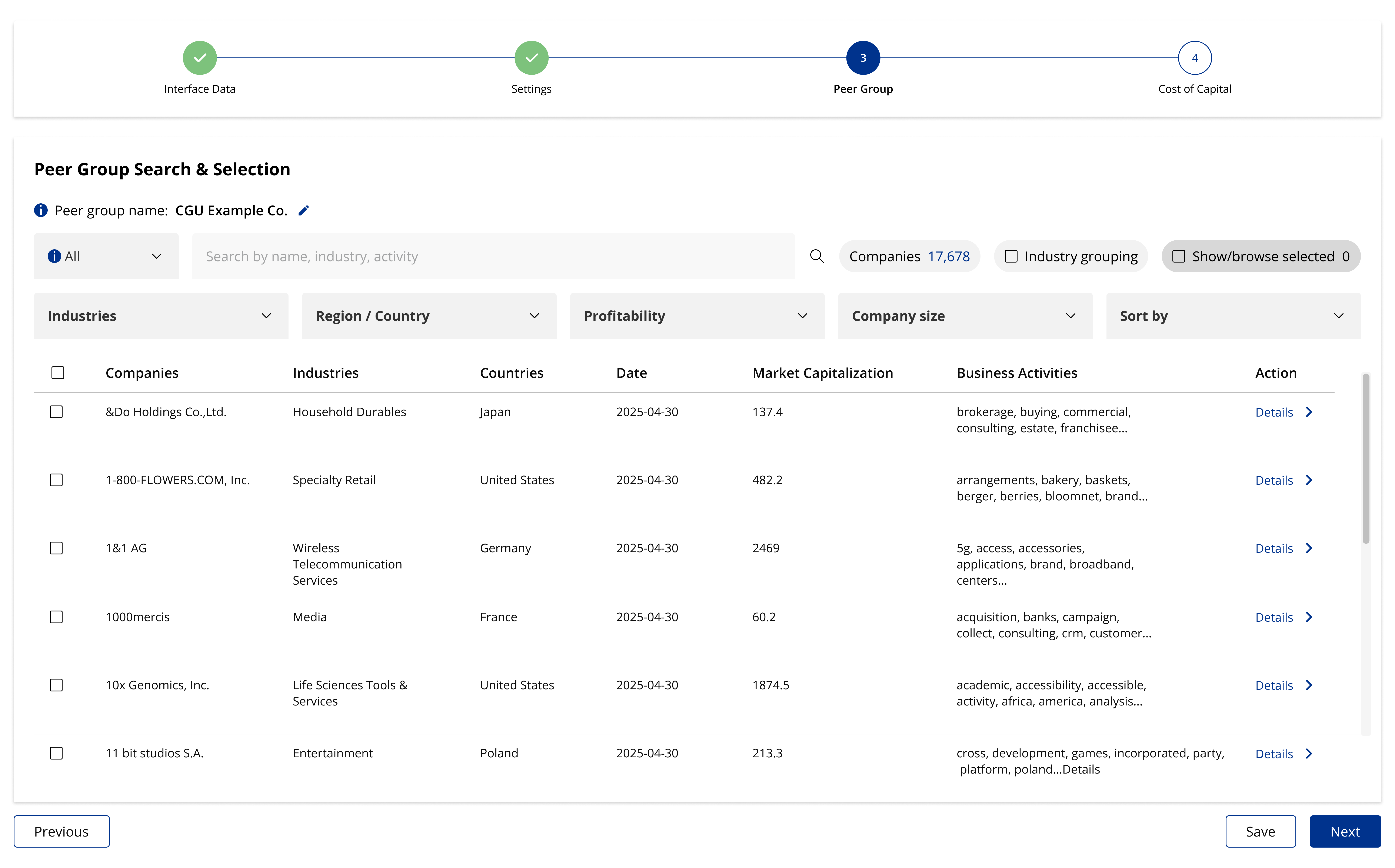Click the info icon in the All dropdown
The height and width of the screenshot is (868, 1395).
[54, 256]
